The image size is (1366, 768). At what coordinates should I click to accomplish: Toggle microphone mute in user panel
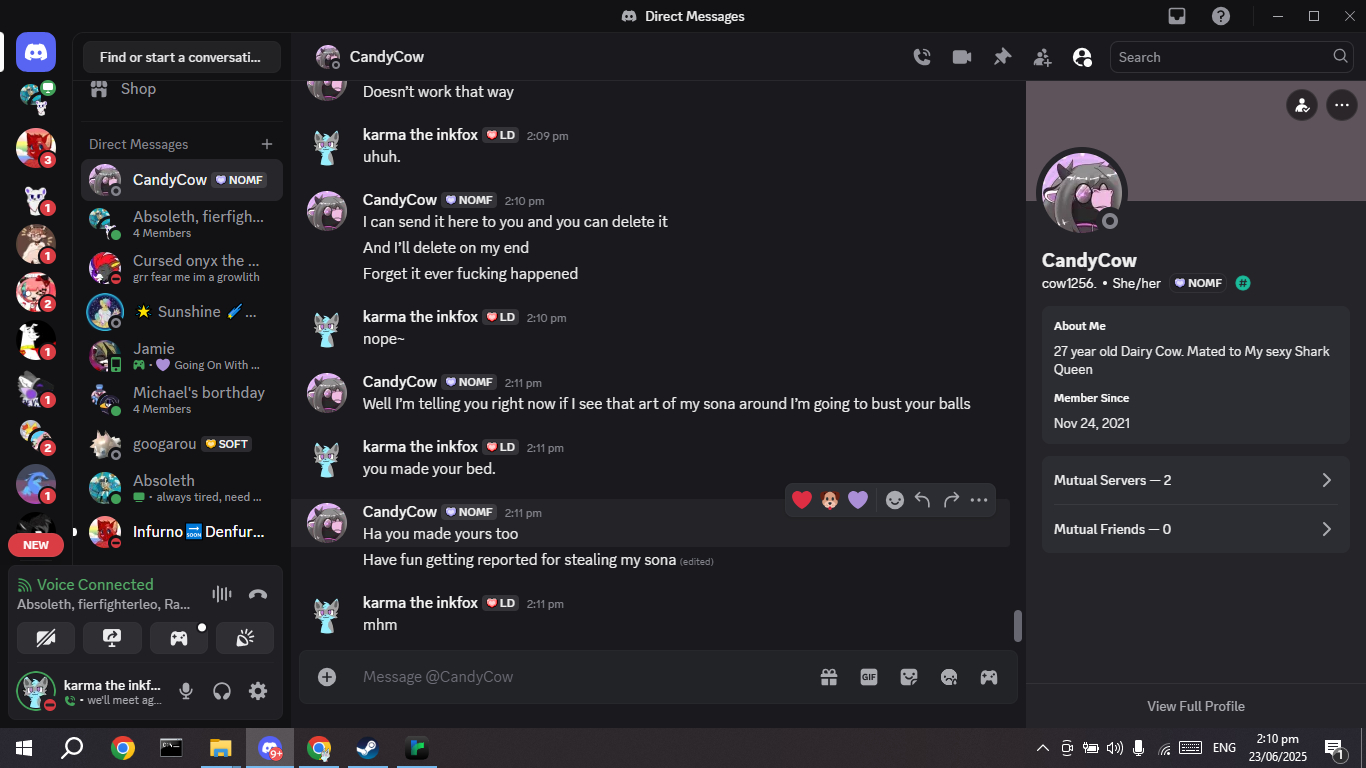(186, 691)
